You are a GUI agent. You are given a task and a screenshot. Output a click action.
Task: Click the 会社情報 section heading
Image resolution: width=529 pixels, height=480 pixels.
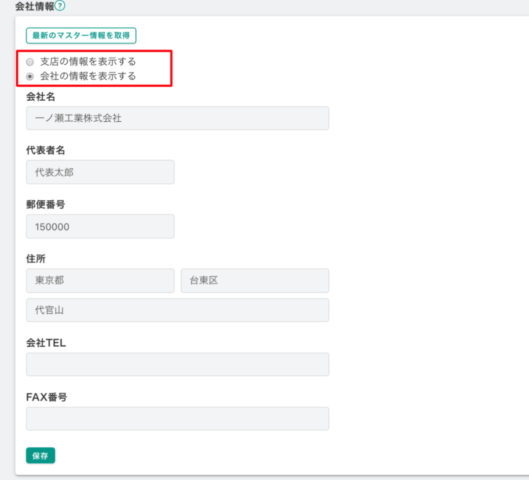click(35, 6)
